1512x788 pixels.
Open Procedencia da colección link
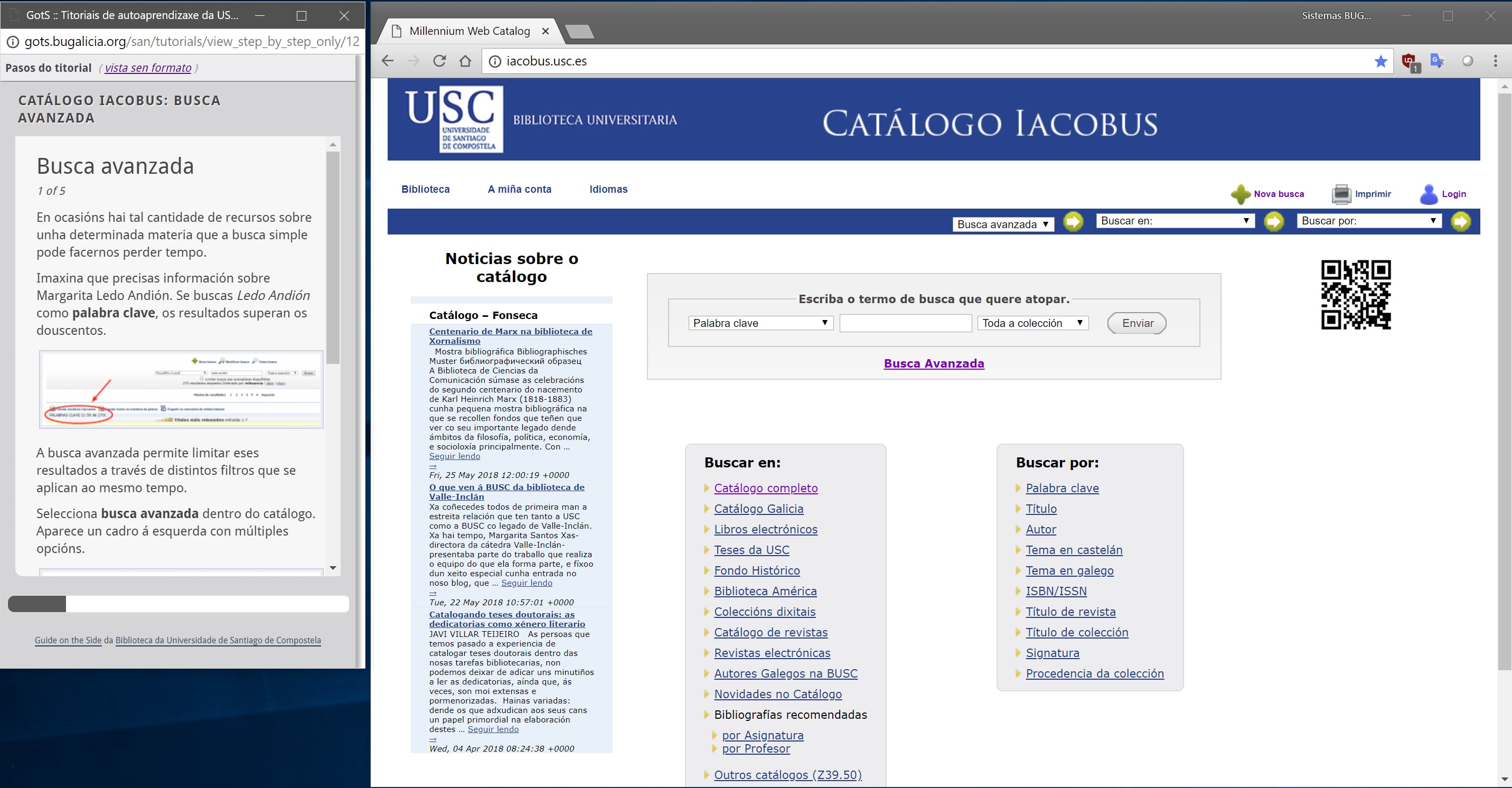[x=1095, y=673]
